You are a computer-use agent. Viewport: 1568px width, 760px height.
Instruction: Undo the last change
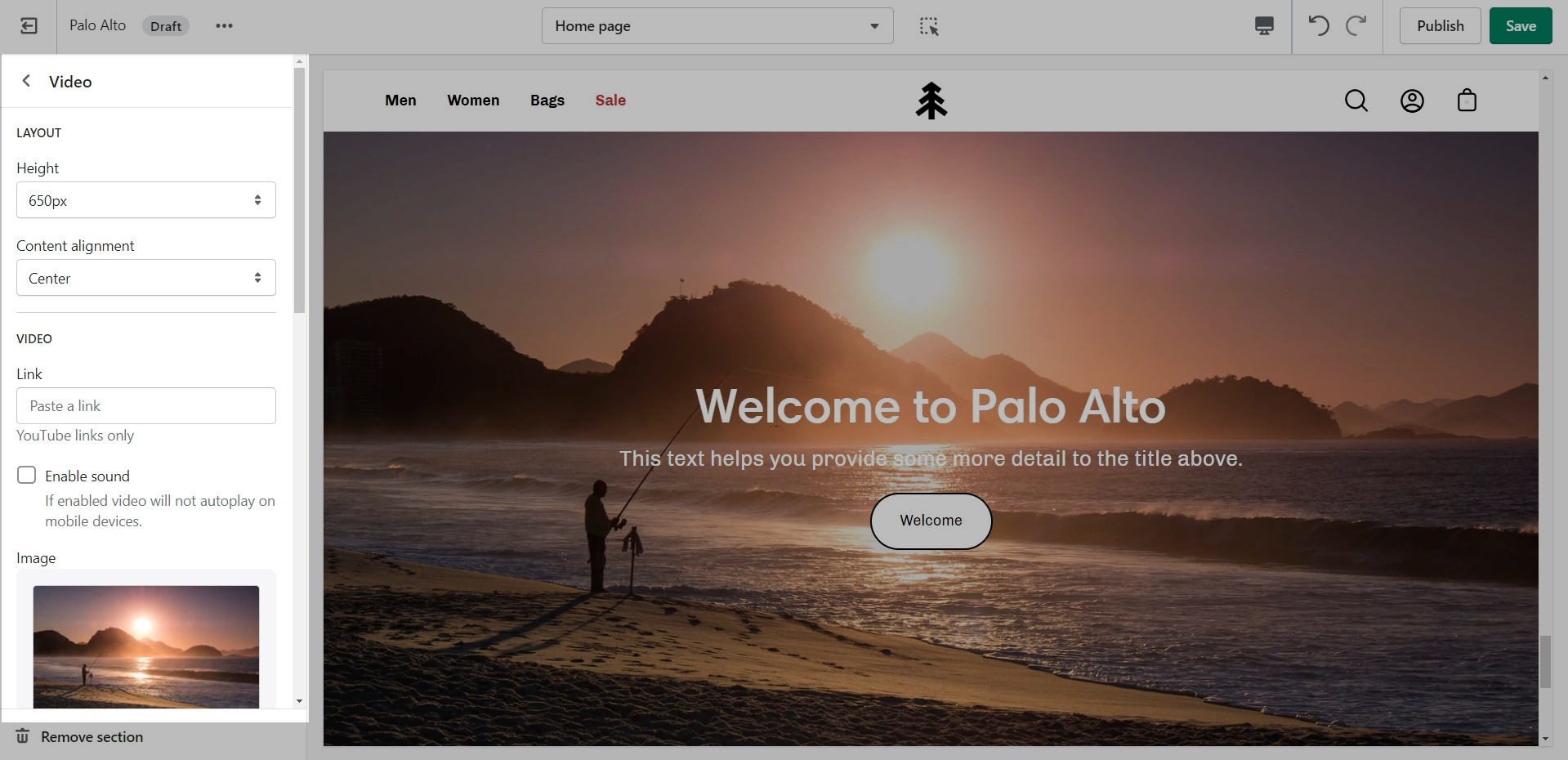pyautogui.click(x=1318, y=26)
